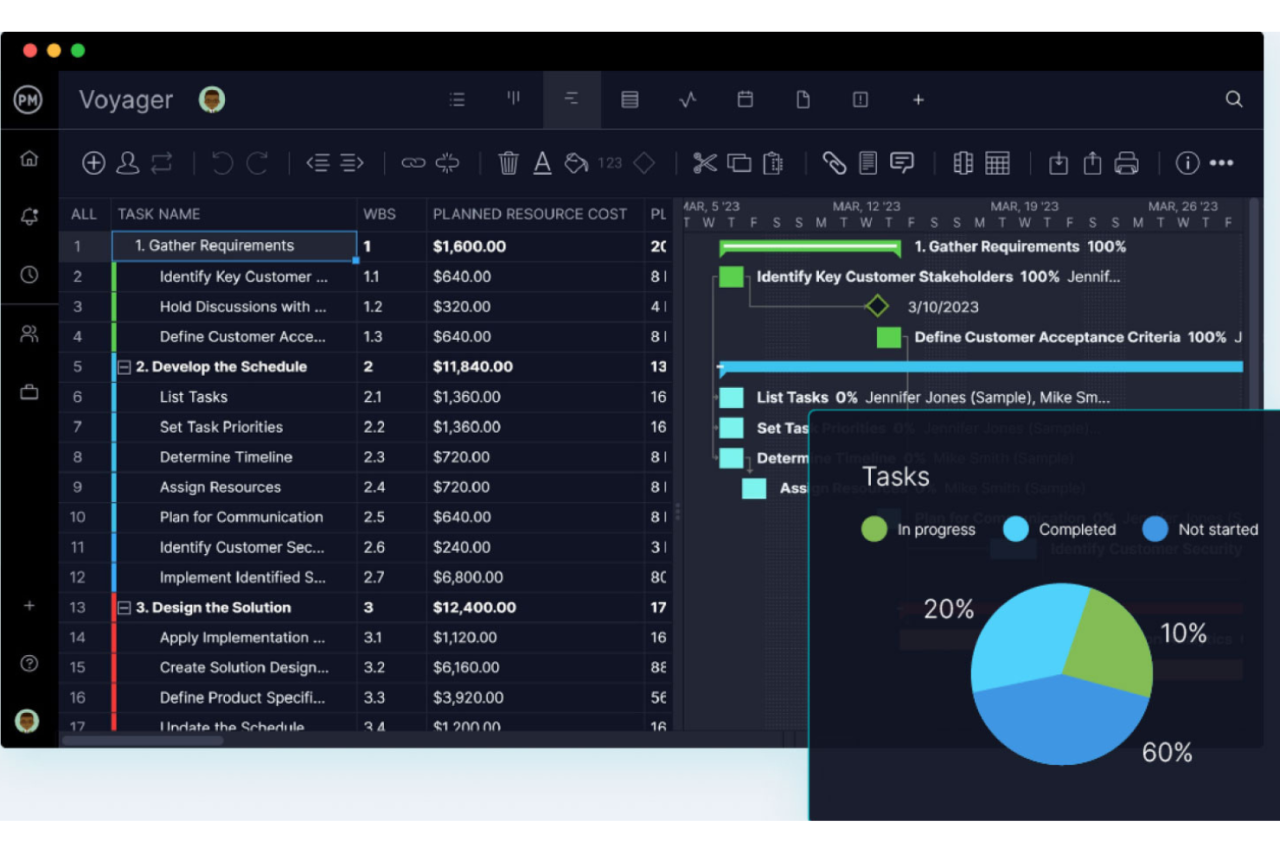Start a search with the magnifier icon

[x=1233, y=99]
